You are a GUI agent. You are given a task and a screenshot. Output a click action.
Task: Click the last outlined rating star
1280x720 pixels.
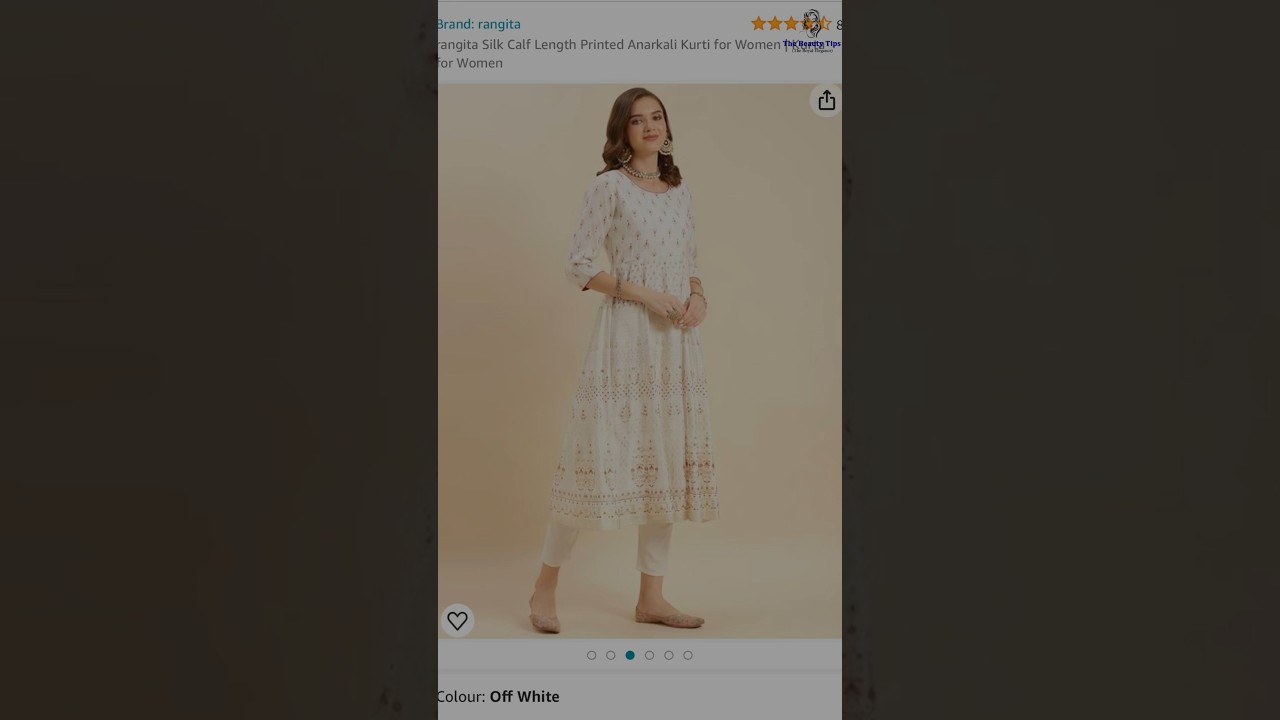[824, 23]
